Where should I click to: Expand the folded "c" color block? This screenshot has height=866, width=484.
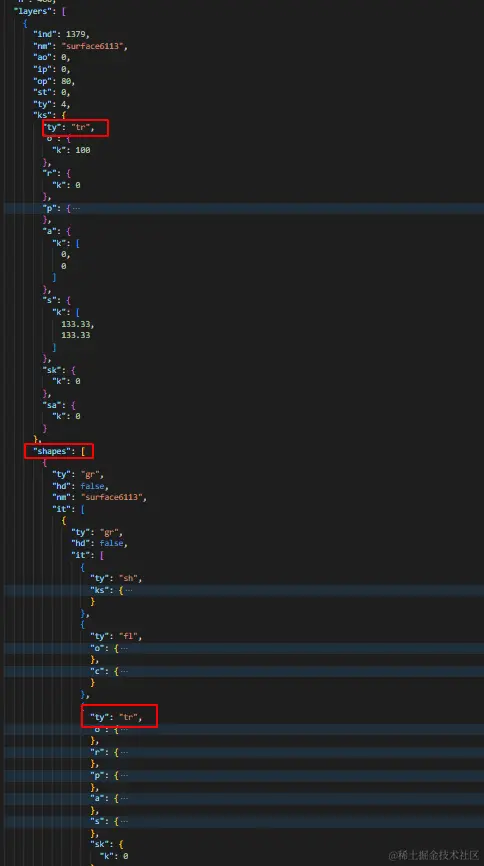click(124, 672)
